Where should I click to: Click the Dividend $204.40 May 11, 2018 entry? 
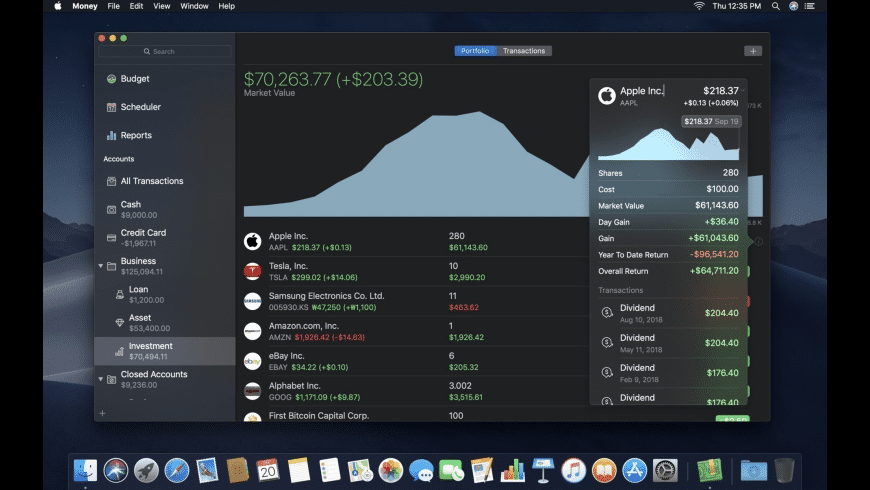[669, 343]
